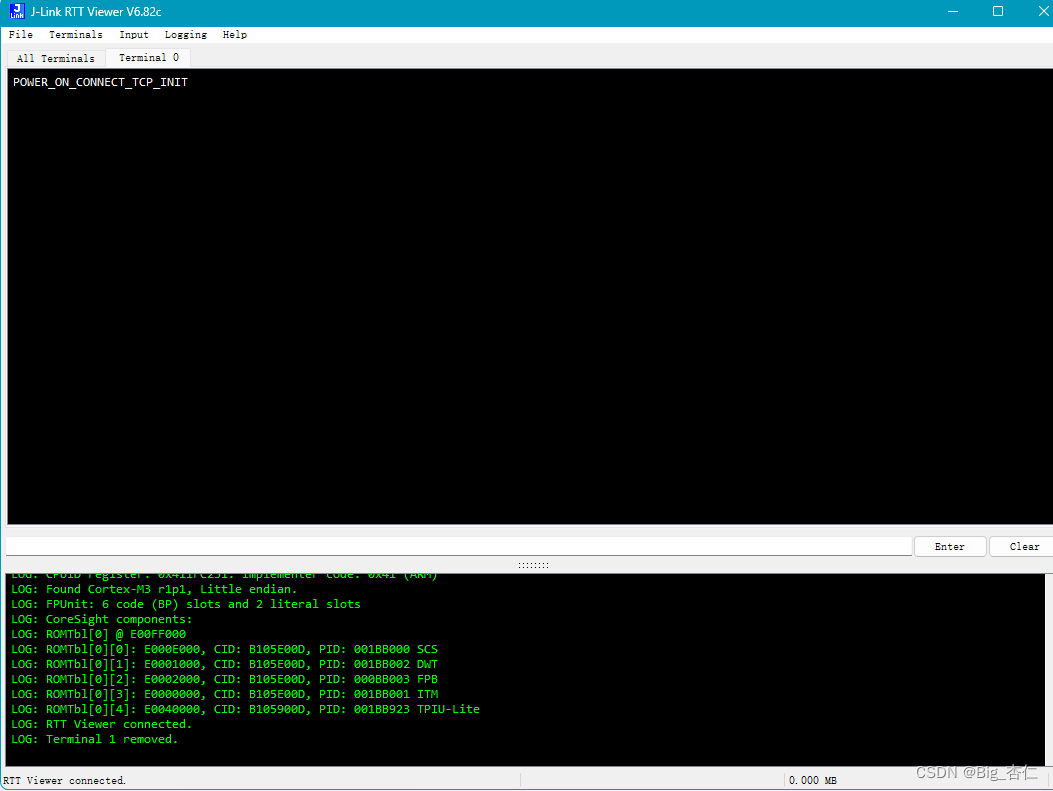Close the J-Link RTT Viewer window
Screen dimensions: 1053x791
tap(1043, 11)
